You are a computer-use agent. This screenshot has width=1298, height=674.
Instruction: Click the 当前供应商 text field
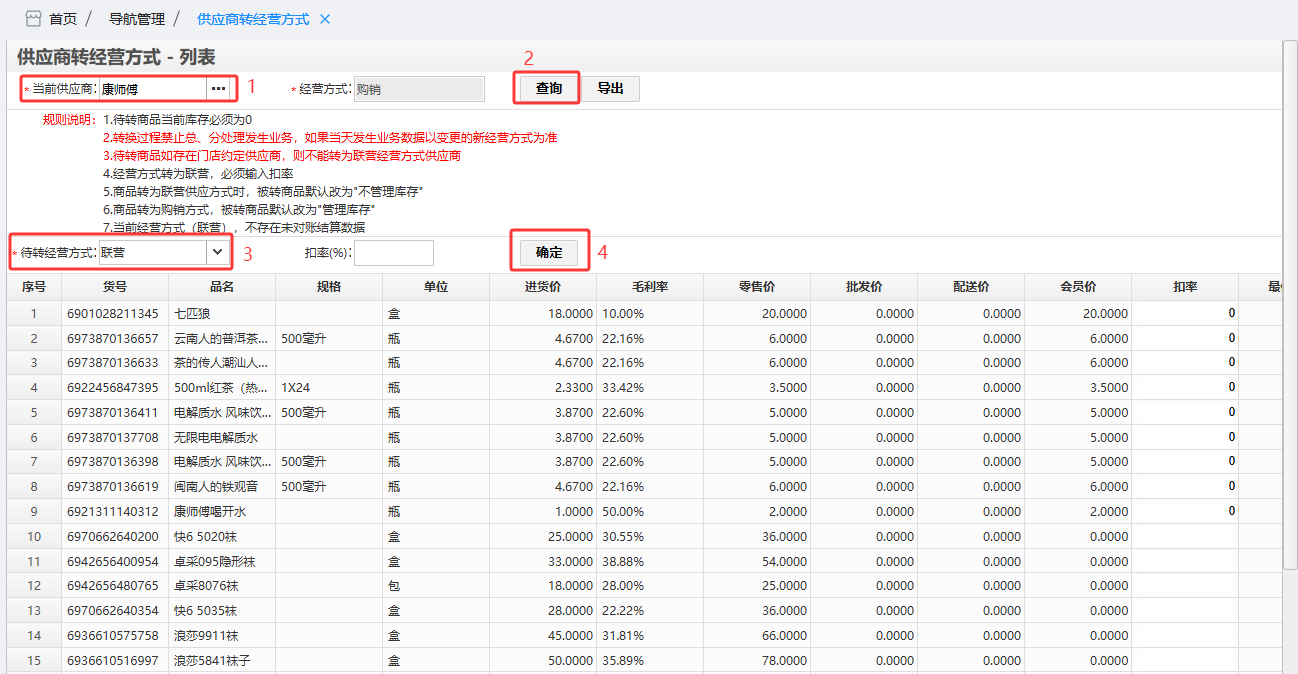(152, 89)
